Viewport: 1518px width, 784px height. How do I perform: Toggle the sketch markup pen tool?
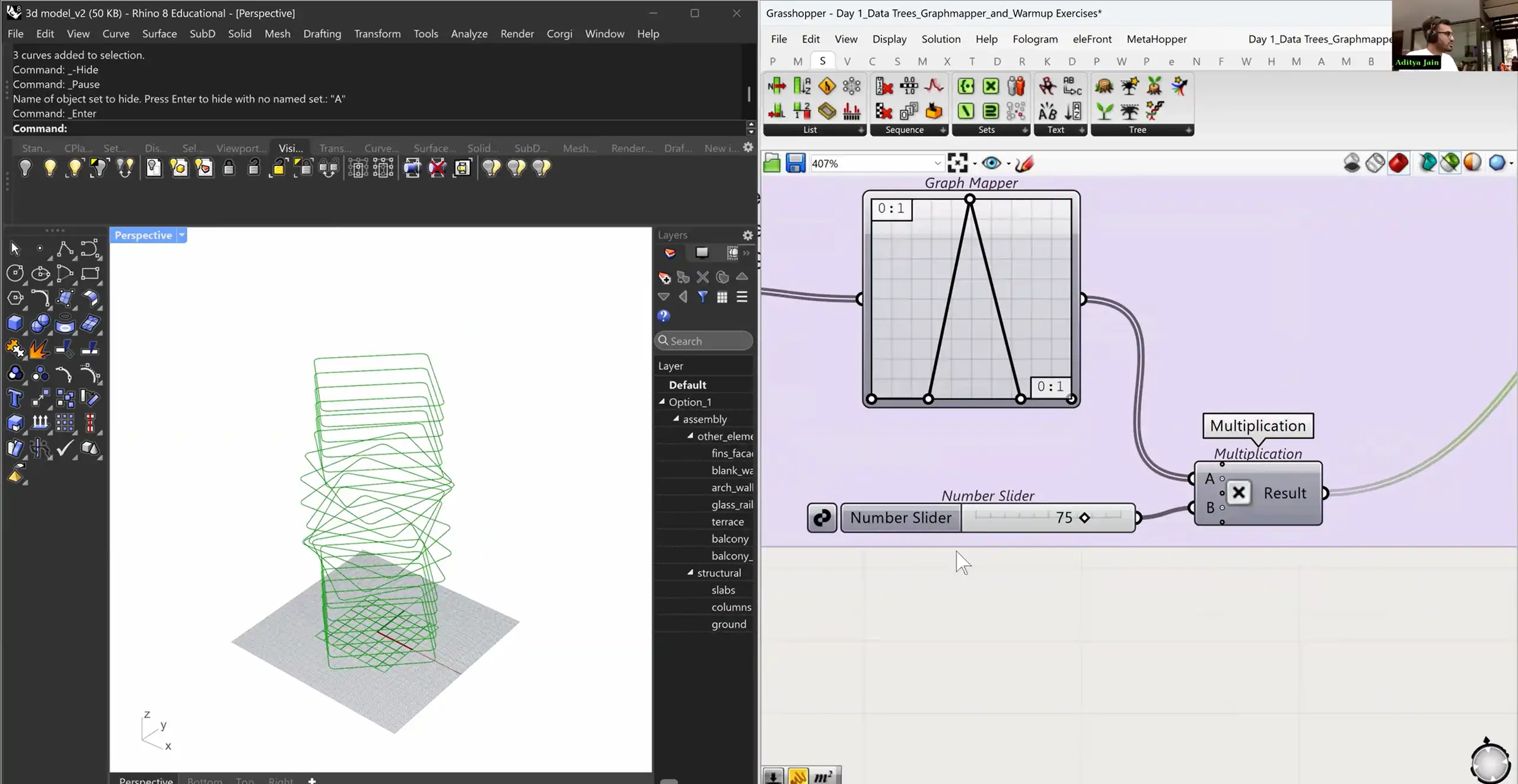coord(1024,163)
